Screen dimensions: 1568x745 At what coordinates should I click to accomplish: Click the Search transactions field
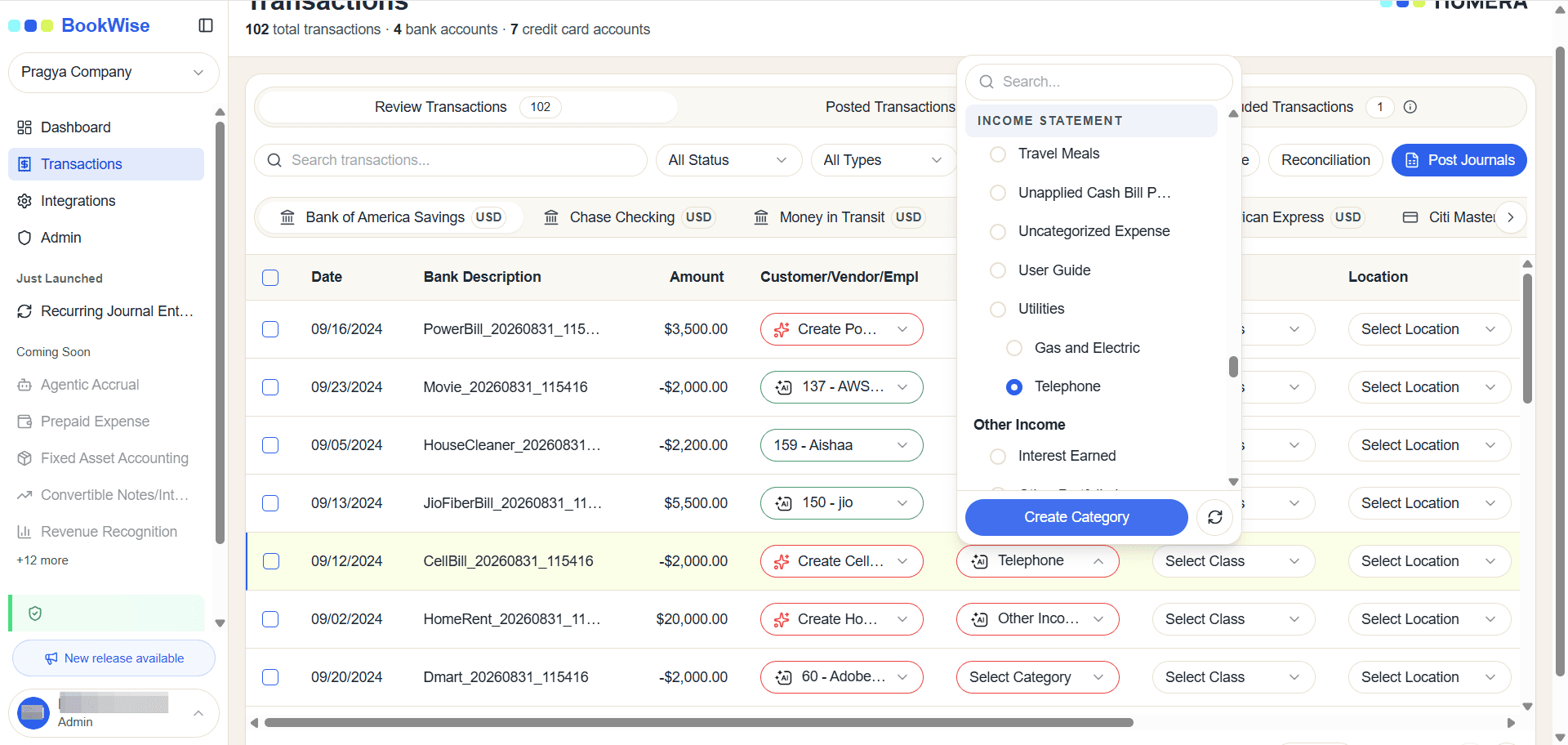[451, 160]
